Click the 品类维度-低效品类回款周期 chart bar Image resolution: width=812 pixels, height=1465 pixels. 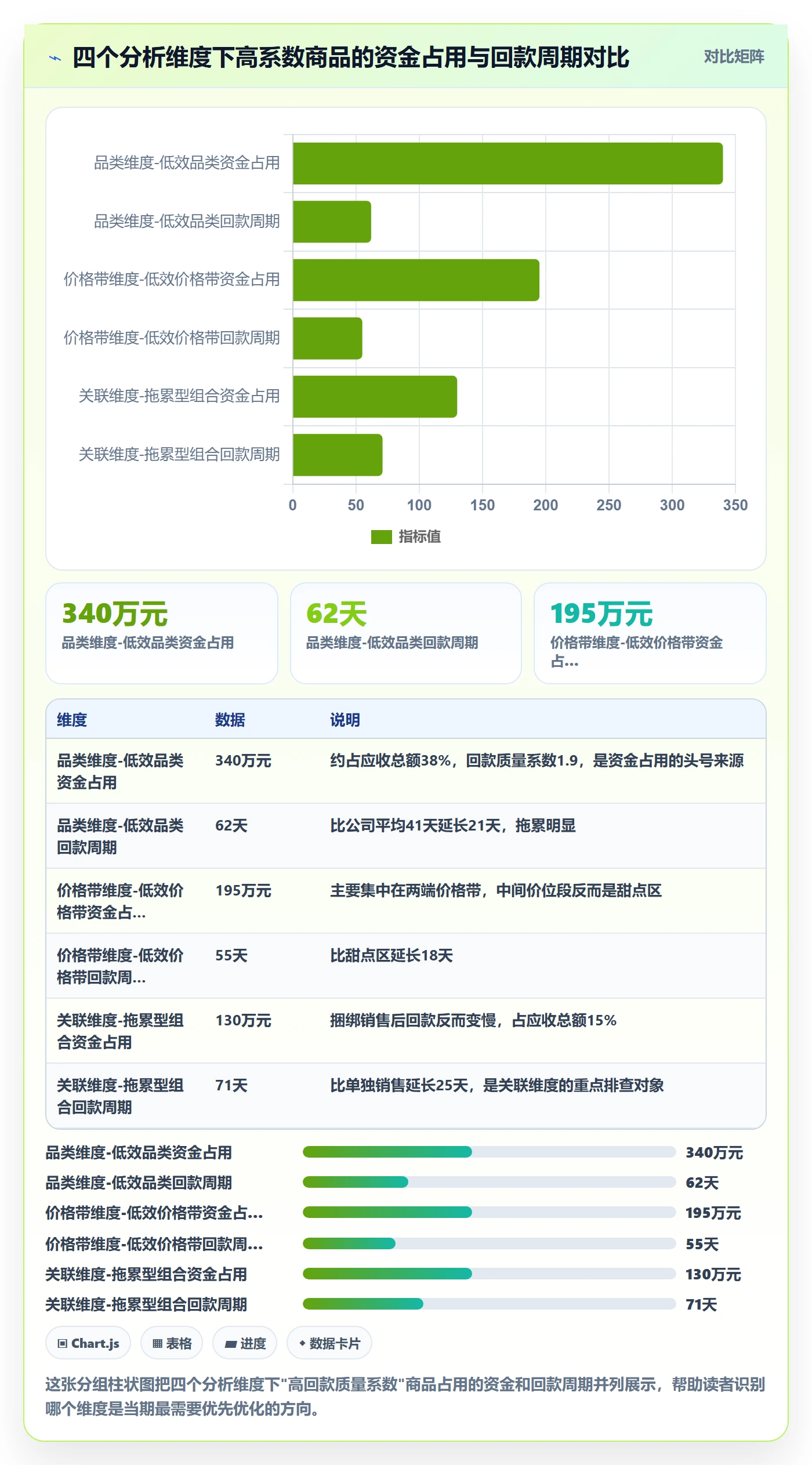[332, 222]
